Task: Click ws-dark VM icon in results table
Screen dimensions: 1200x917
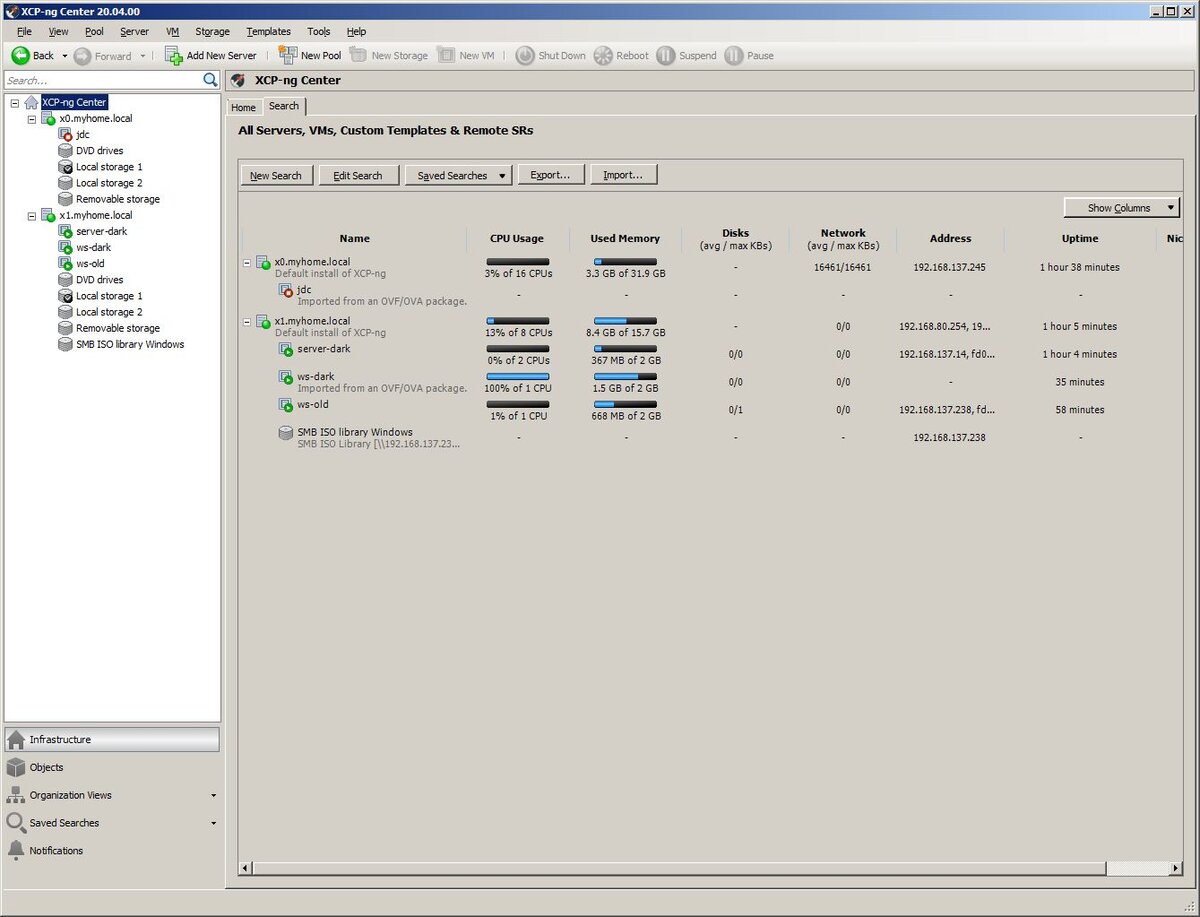Action: pos(285,377)
